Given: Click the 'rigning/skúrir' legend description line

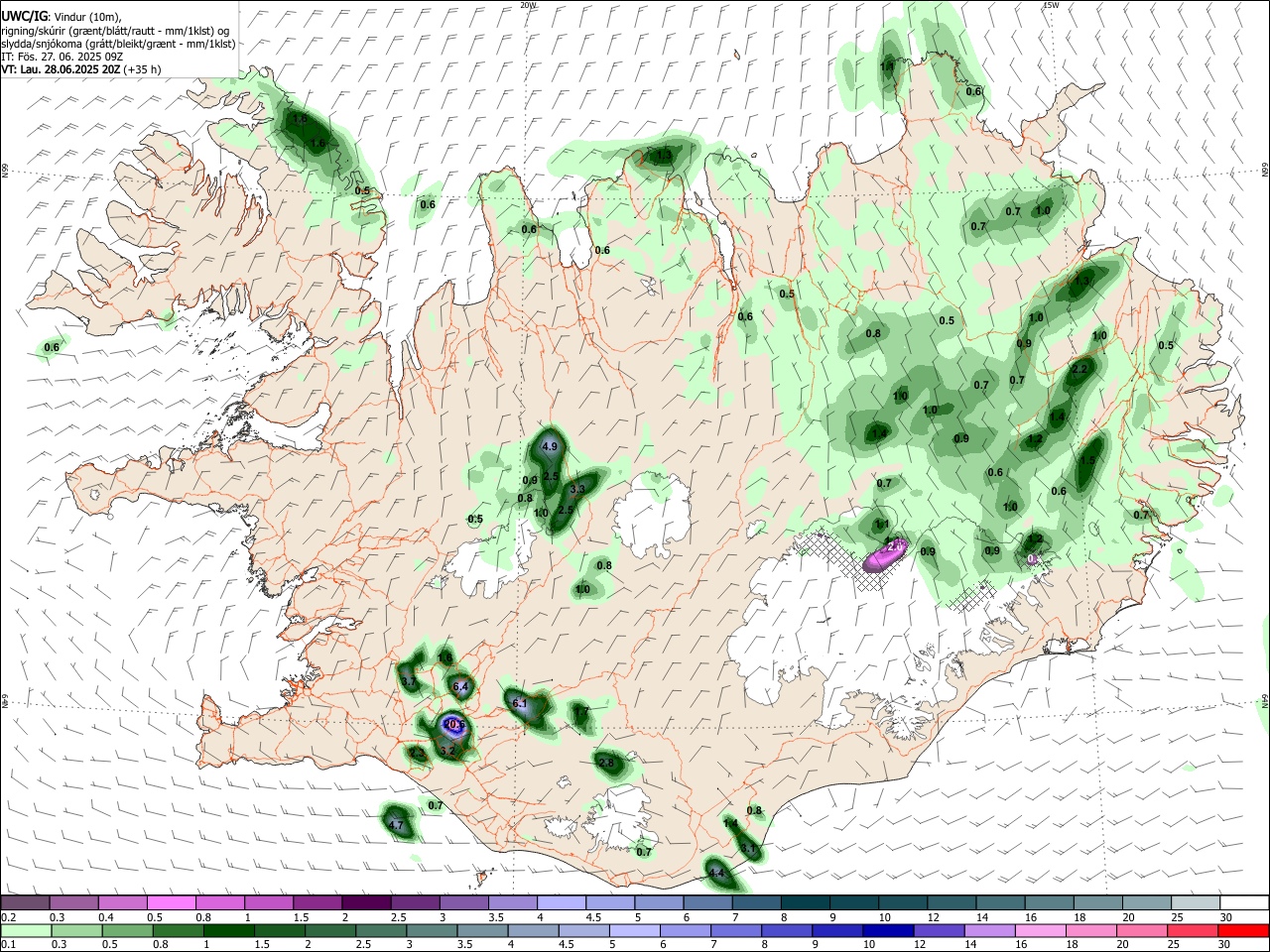Looking at the screenshot, I should [116, 31].
